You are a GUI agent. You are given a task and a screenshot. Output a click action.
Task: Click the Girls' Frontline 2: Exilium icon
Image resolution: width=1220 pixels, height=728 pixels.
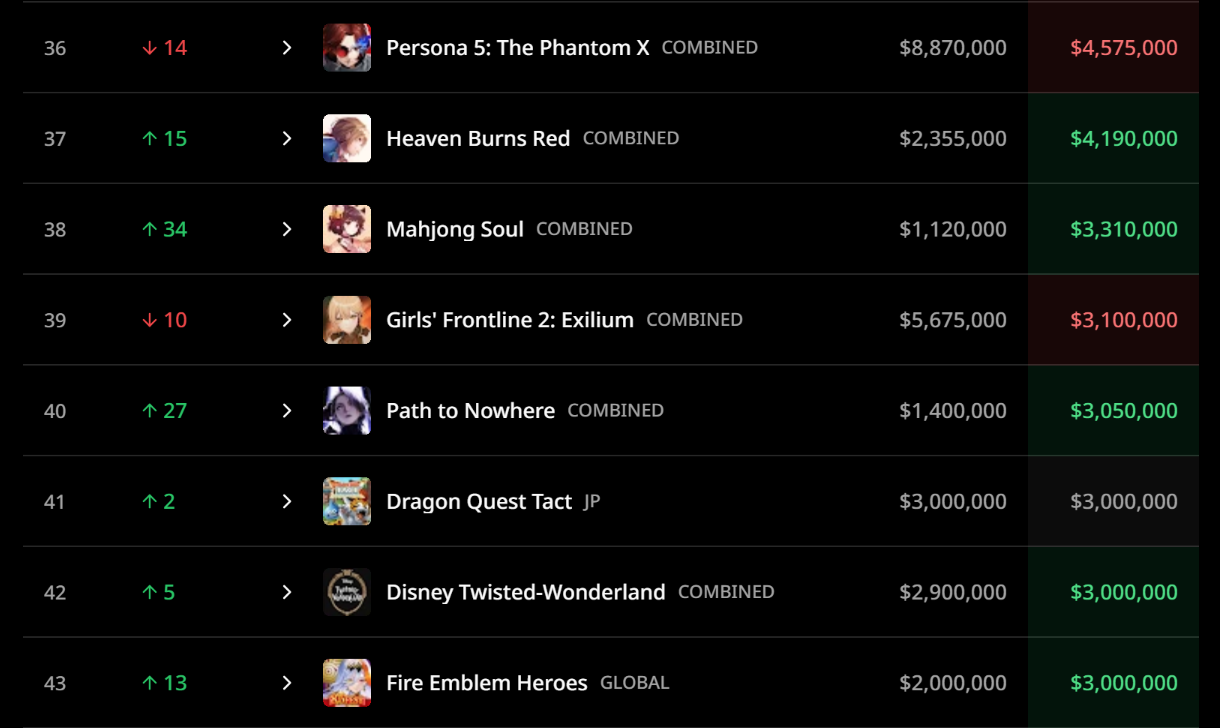(347, 320)
